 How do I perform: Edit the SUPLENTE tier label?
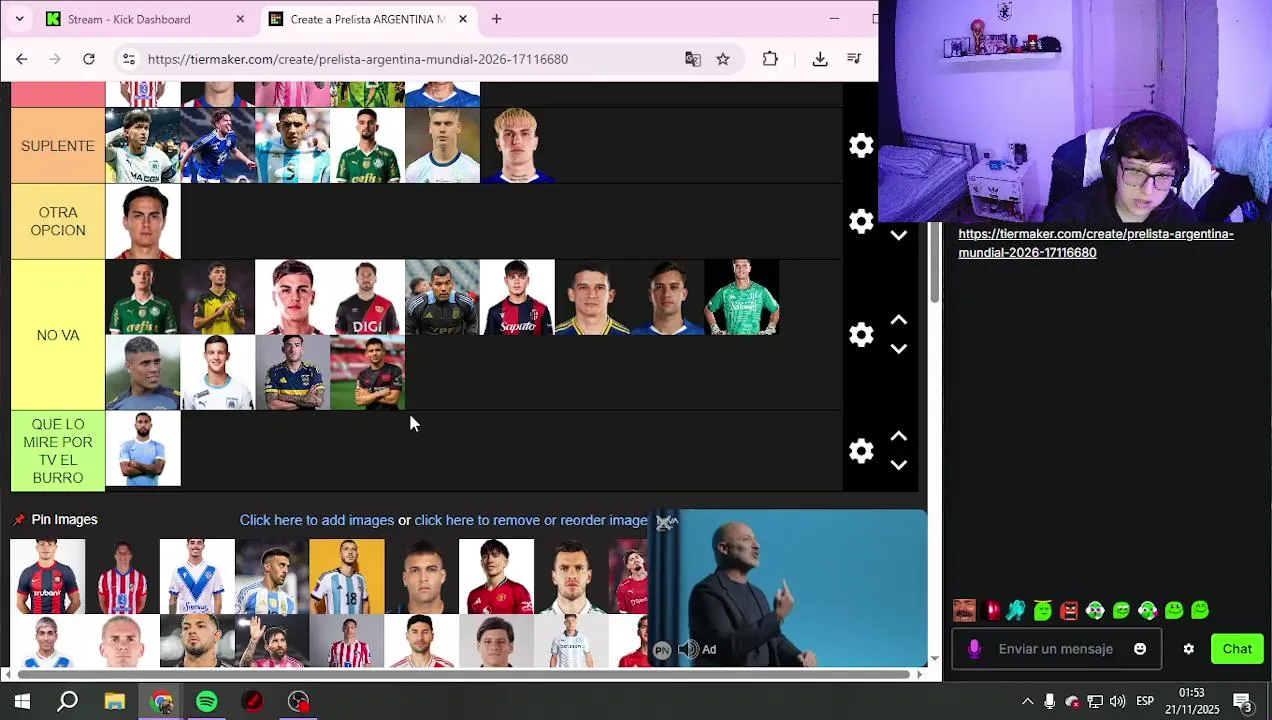[58, 146]
